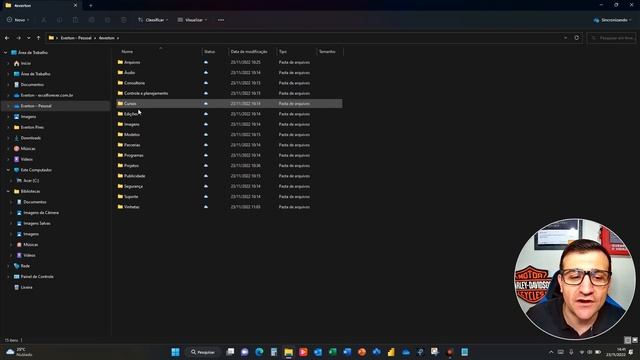Select the Suporte folder

(131, 196)
